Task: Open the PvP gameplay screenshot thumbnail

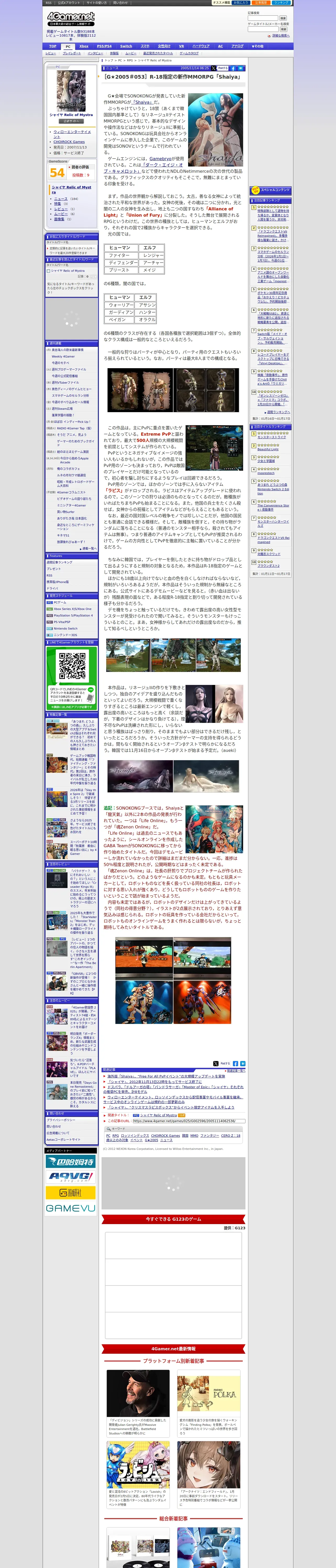Action: coord(214,447)
